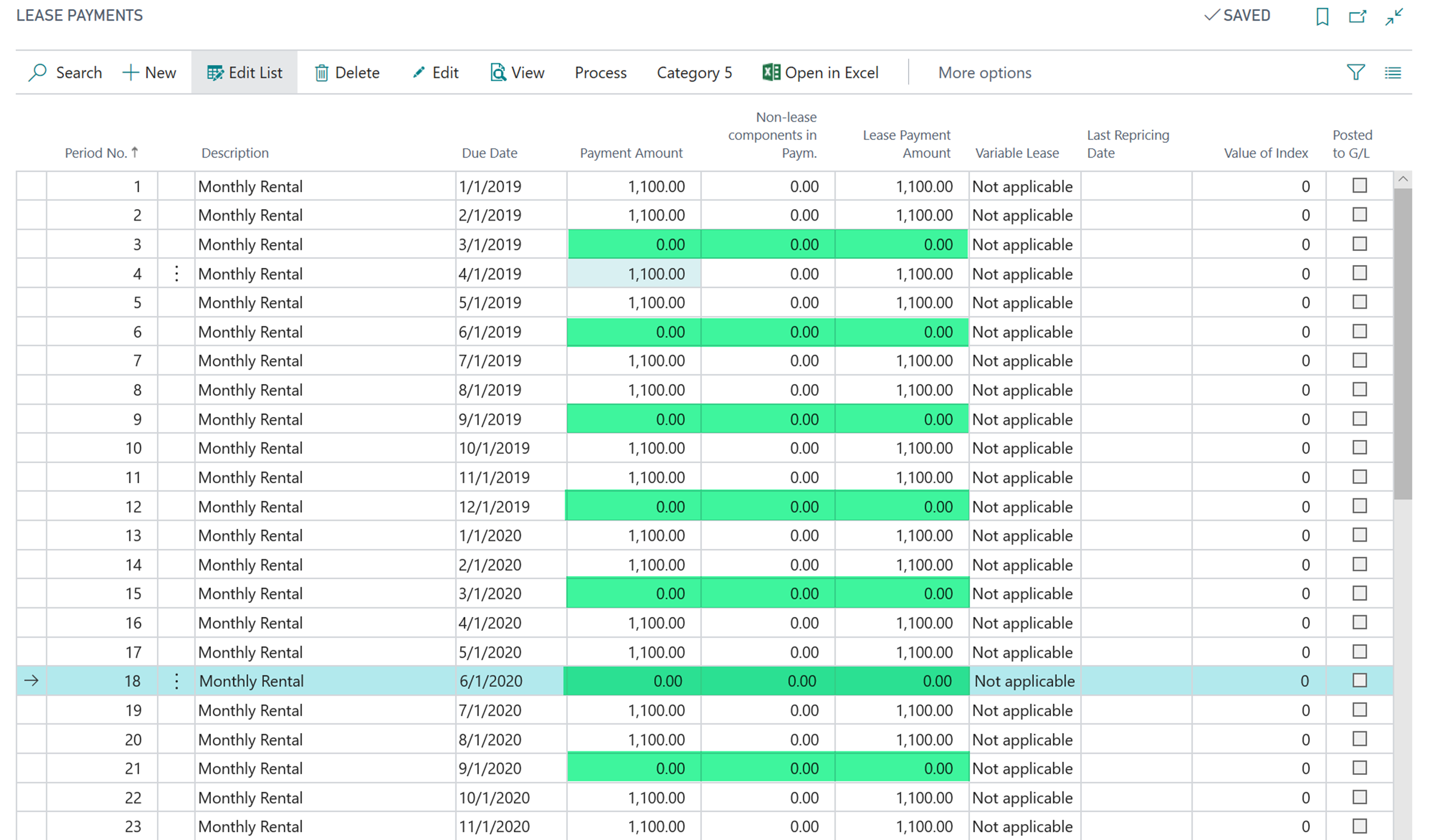The image size is (1443, 840).
Task: Check Posted to G/L for period 12
Action: point(1360,506)
